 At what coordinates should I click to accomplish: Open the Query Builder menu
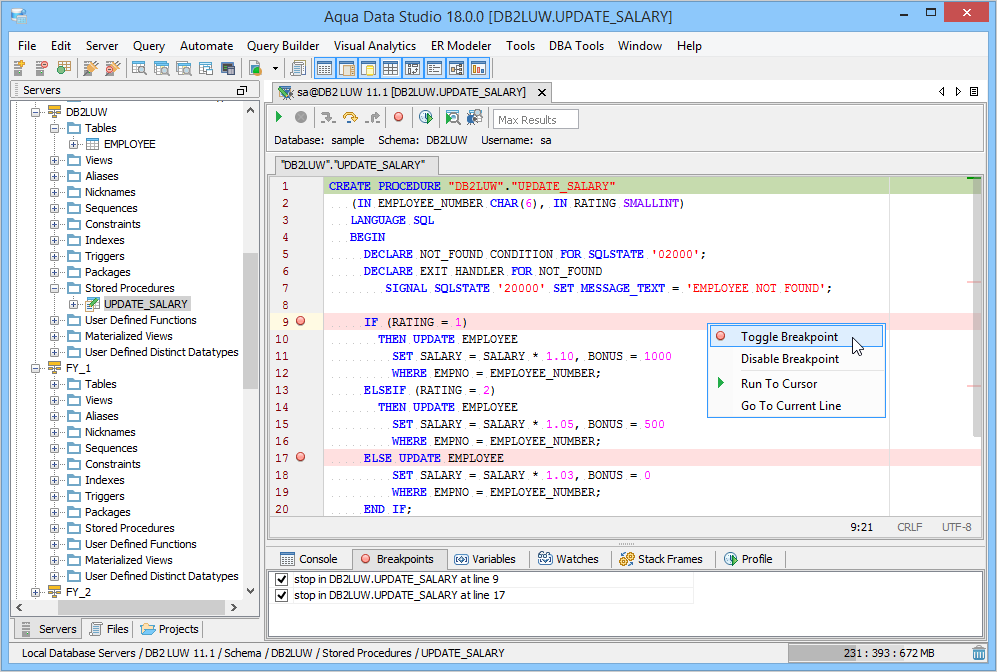click(283, 46)
